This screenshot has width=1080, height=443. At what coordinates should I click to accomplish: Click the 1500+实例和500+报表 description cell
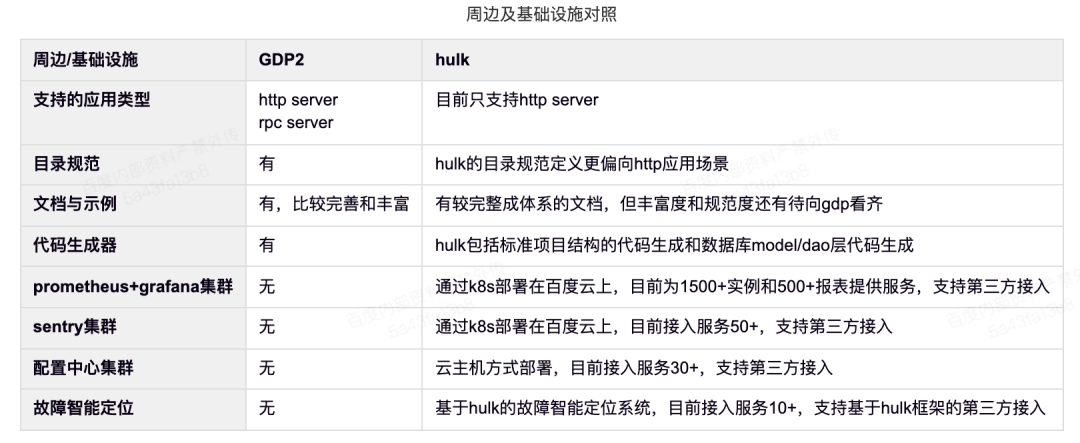pos(743,287)
